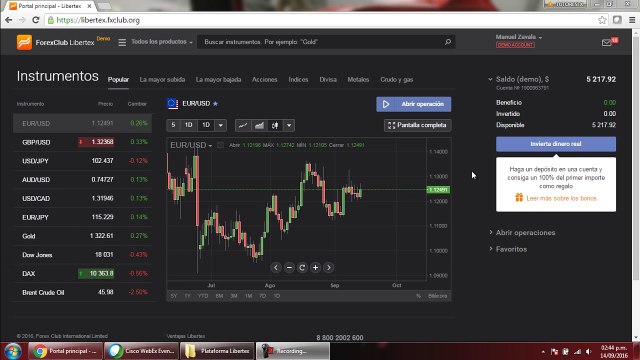Expand Abrir operaciones section

[x=525, y=233]
